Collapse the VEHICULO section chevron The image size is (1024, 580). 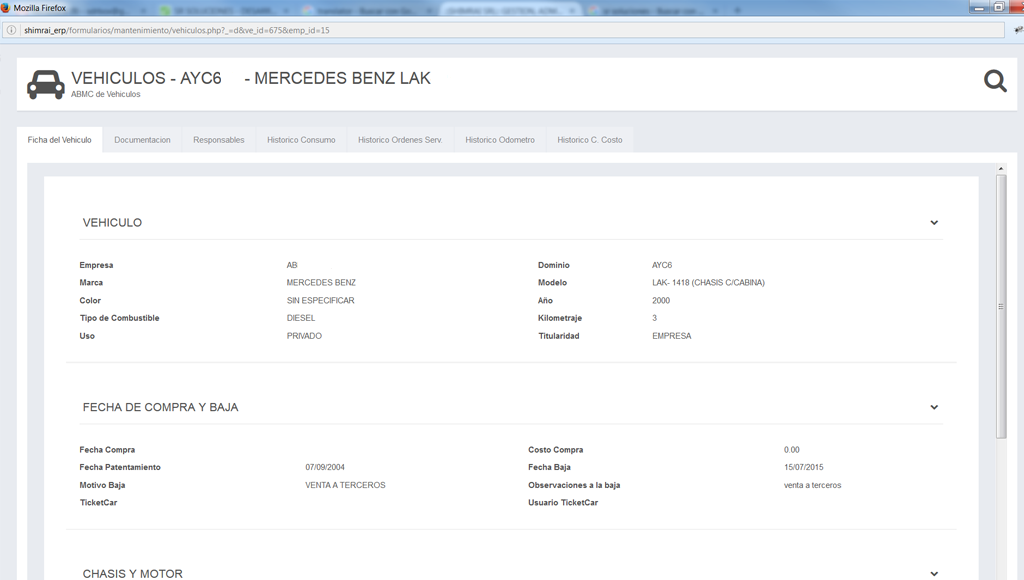[x=934, y=223]
